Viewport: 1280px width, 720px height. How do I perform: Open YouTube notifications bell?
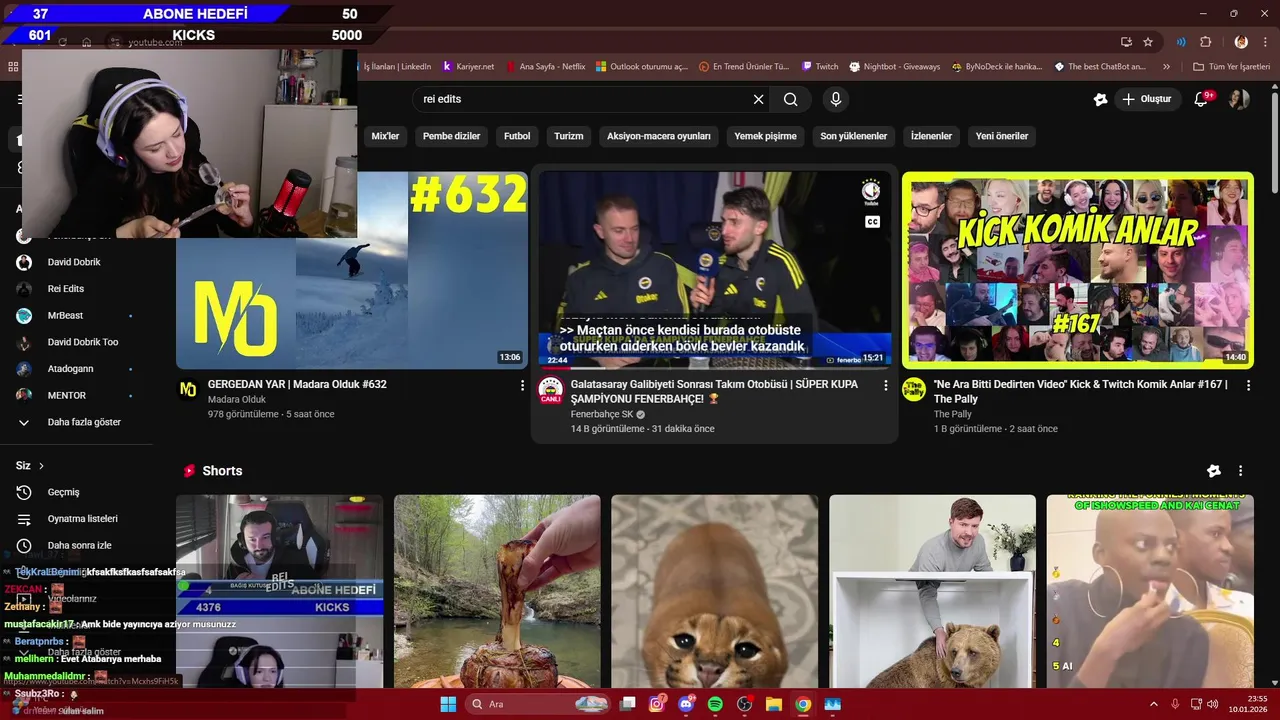[x=1203, y=99]
